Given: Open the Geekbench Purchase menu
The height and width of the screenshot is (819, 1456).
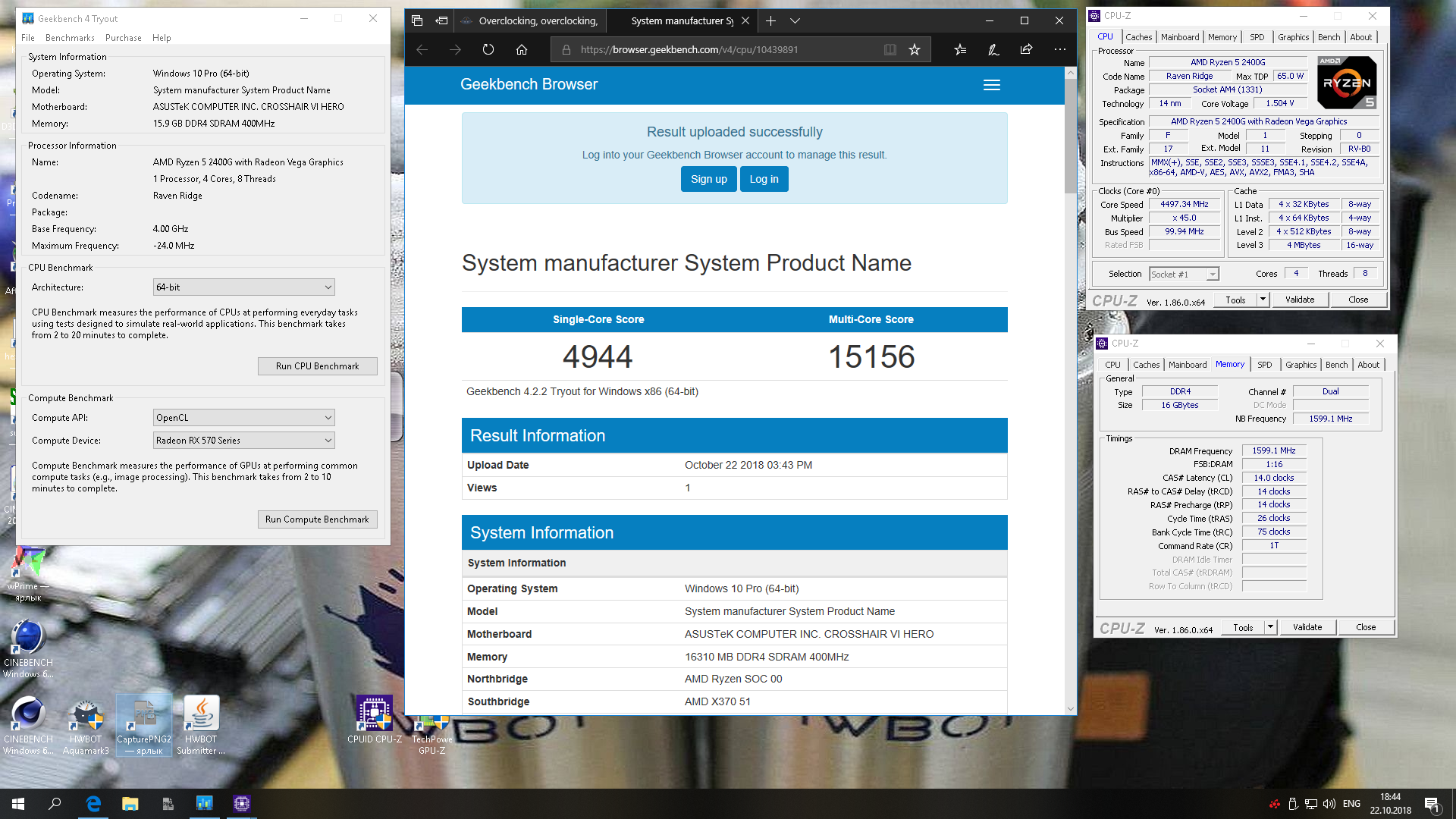Looking at the screenshot, I should [x=124, y=38].
